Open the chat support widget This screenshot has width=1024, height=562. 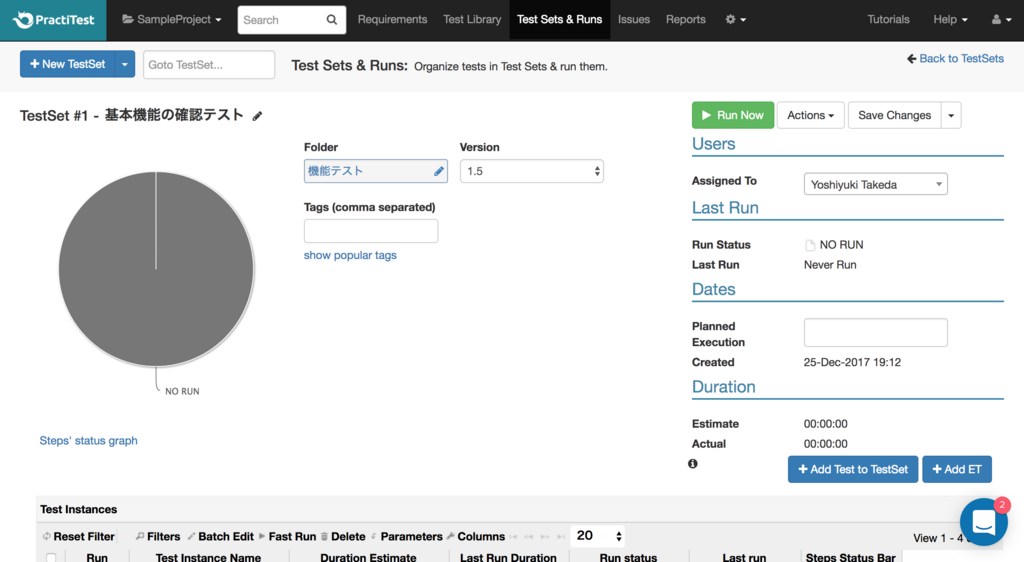pos(984,522)
